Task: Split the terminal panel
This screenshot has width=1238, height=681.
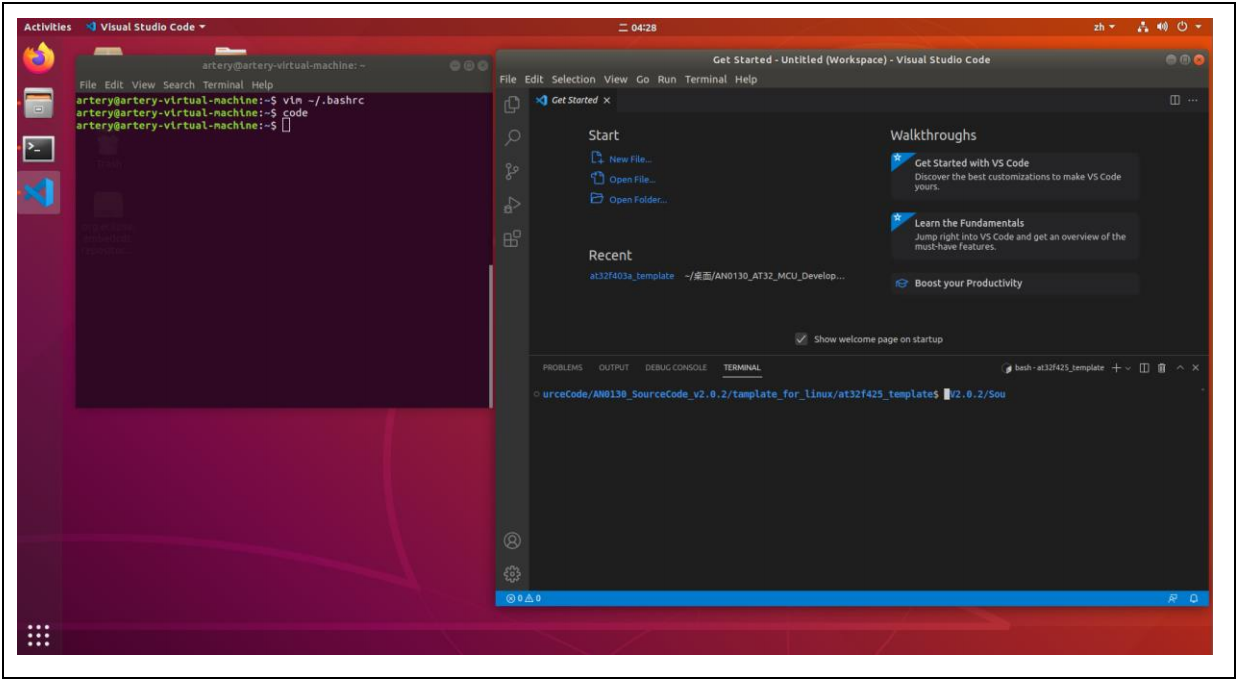Action: (1145, 368)
